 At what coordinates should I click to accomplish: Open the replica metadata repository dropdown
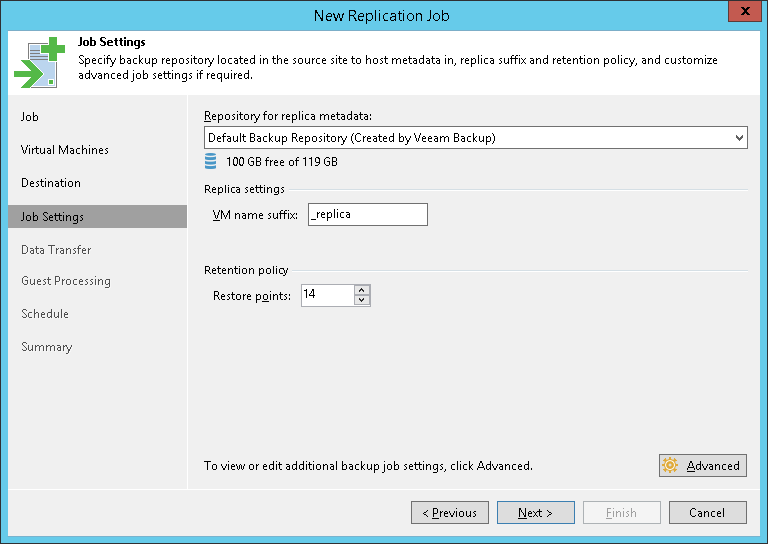coord(739,137)
